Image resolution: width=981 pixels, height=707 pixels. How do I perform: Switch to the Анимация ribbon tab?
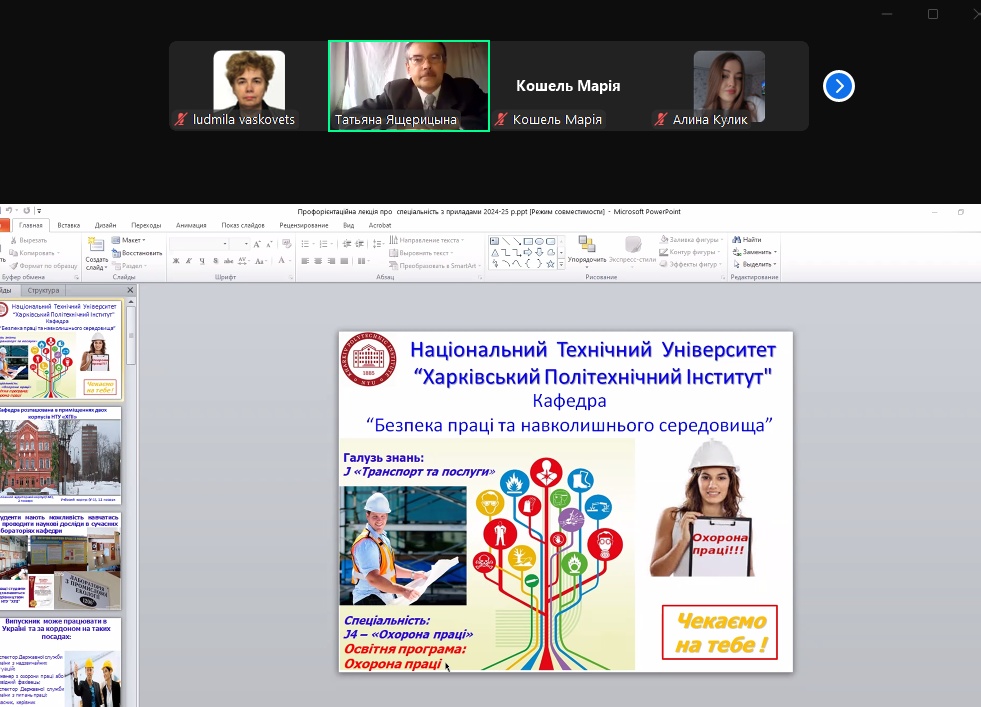point(191,225)
